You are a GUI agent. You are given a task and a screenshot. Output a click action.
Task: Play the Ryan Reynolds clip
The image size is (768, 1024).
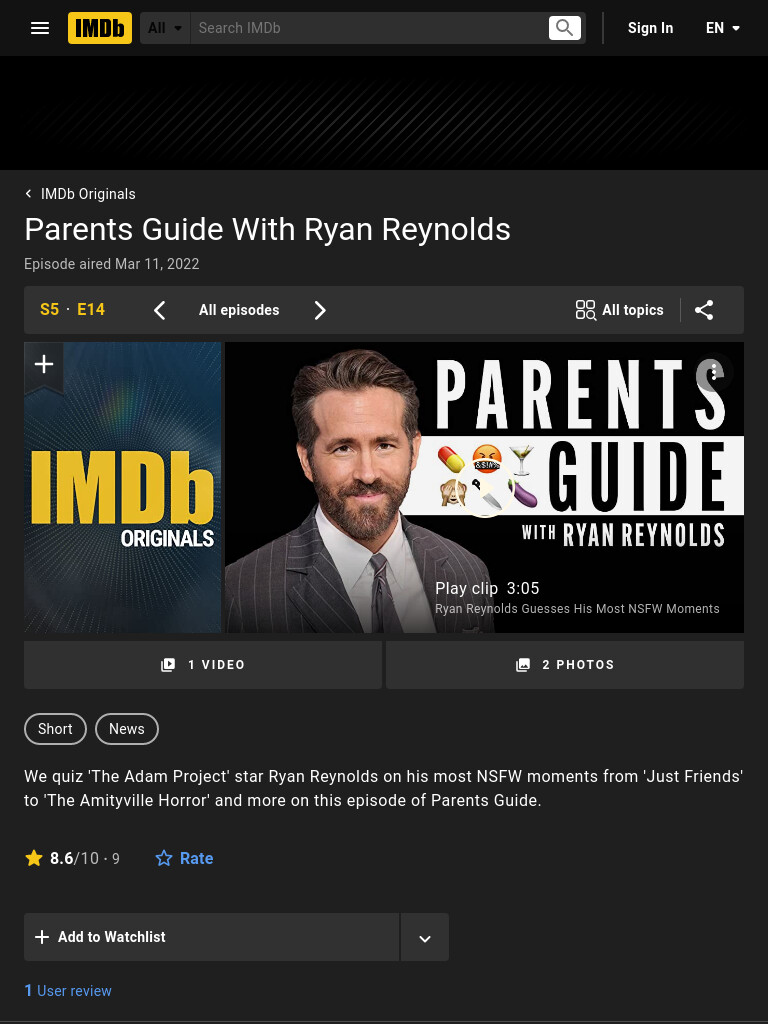[484, 487]
